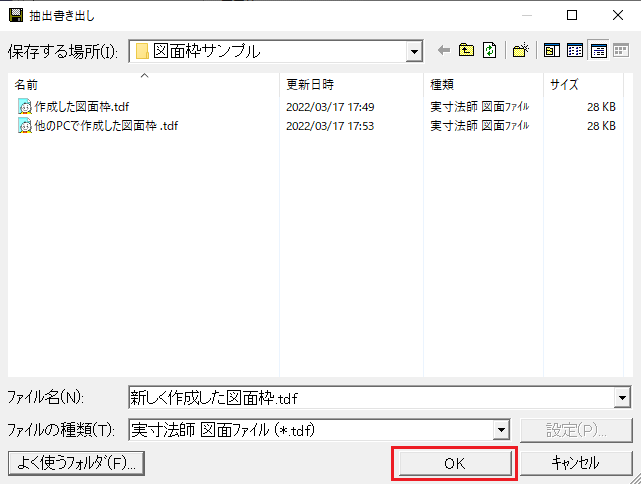Select thumbnail view mode icon
The height and width of the screenshot is (484, 641).
(621, 51)
